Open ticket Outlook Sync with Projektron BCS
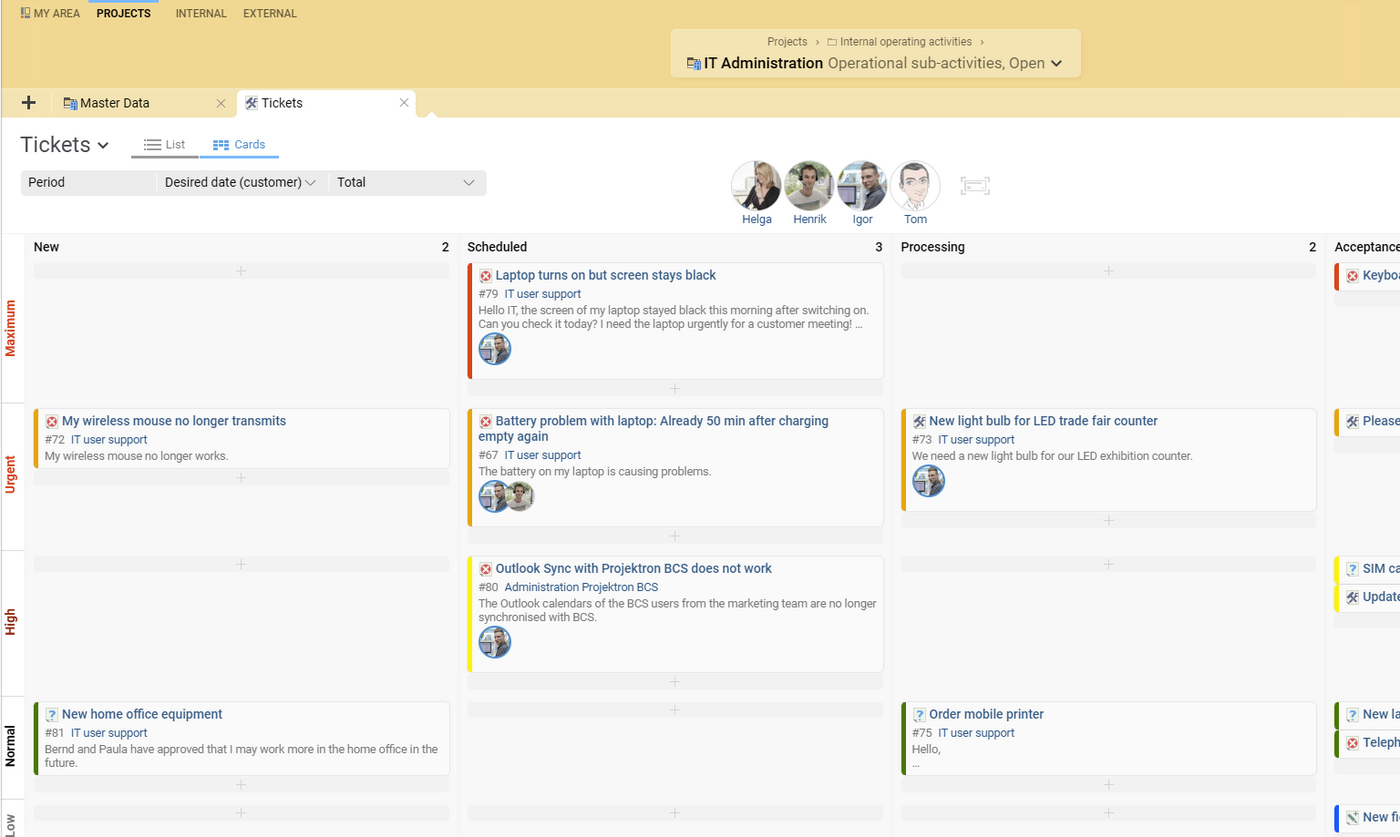1400x837 pixels. [633, 569]
